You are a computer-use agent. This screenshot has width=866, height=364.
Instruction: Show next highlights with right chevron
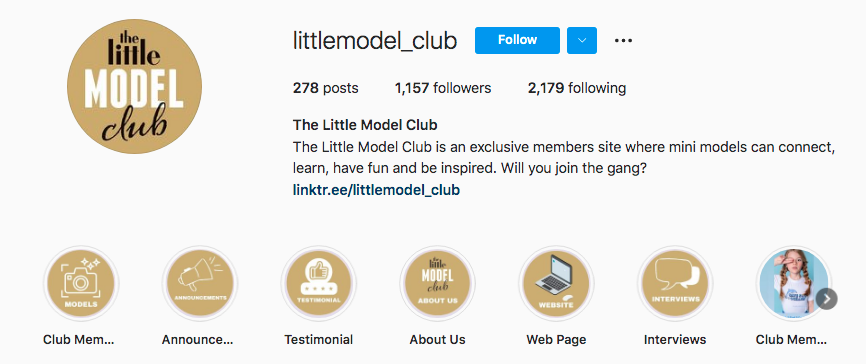coord(827,299)
